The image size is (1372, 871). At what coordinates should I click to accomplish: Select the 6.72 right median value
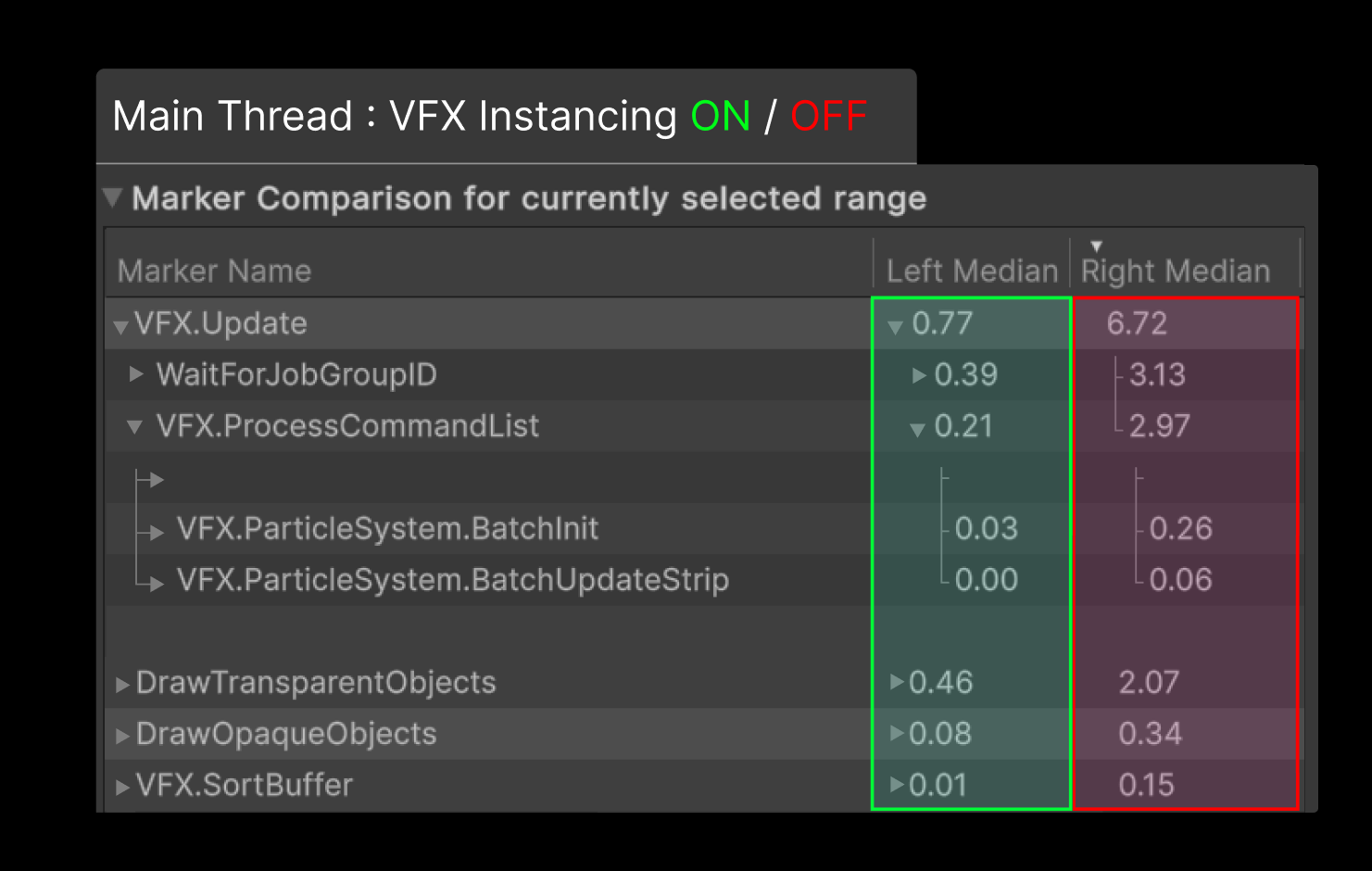pyautogui.click(x=1137, y=323)
